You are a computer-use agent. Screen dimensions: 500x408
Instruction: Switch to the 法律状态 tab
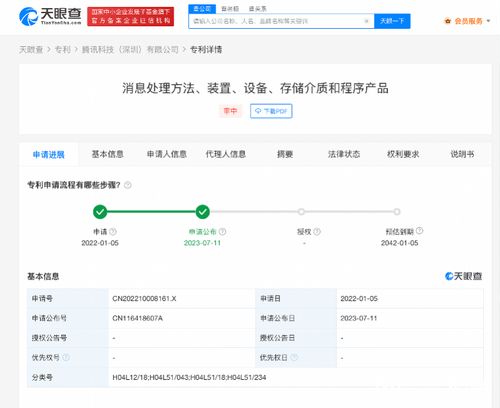point(344,154)
